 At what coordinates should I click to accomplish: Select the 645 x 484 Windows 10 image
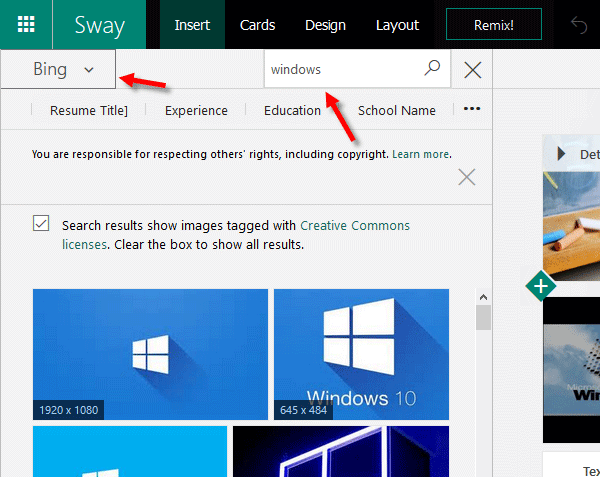coord(361,354)
